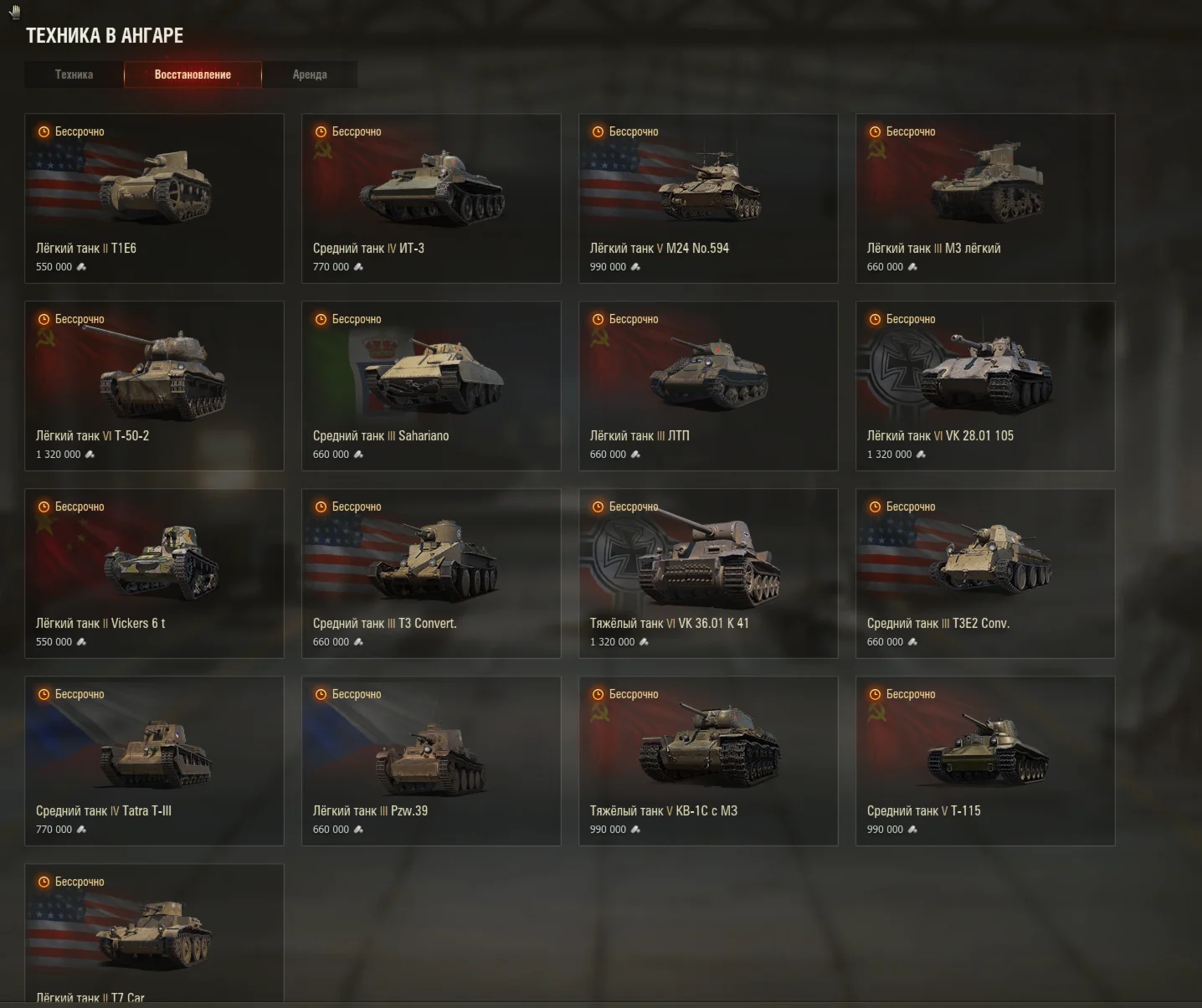Image resolution: width=1202 pixels, height=1008 pixels.
Task: Click the clock icon on the М3 лёгкий card
Action: tap(875, 131)
